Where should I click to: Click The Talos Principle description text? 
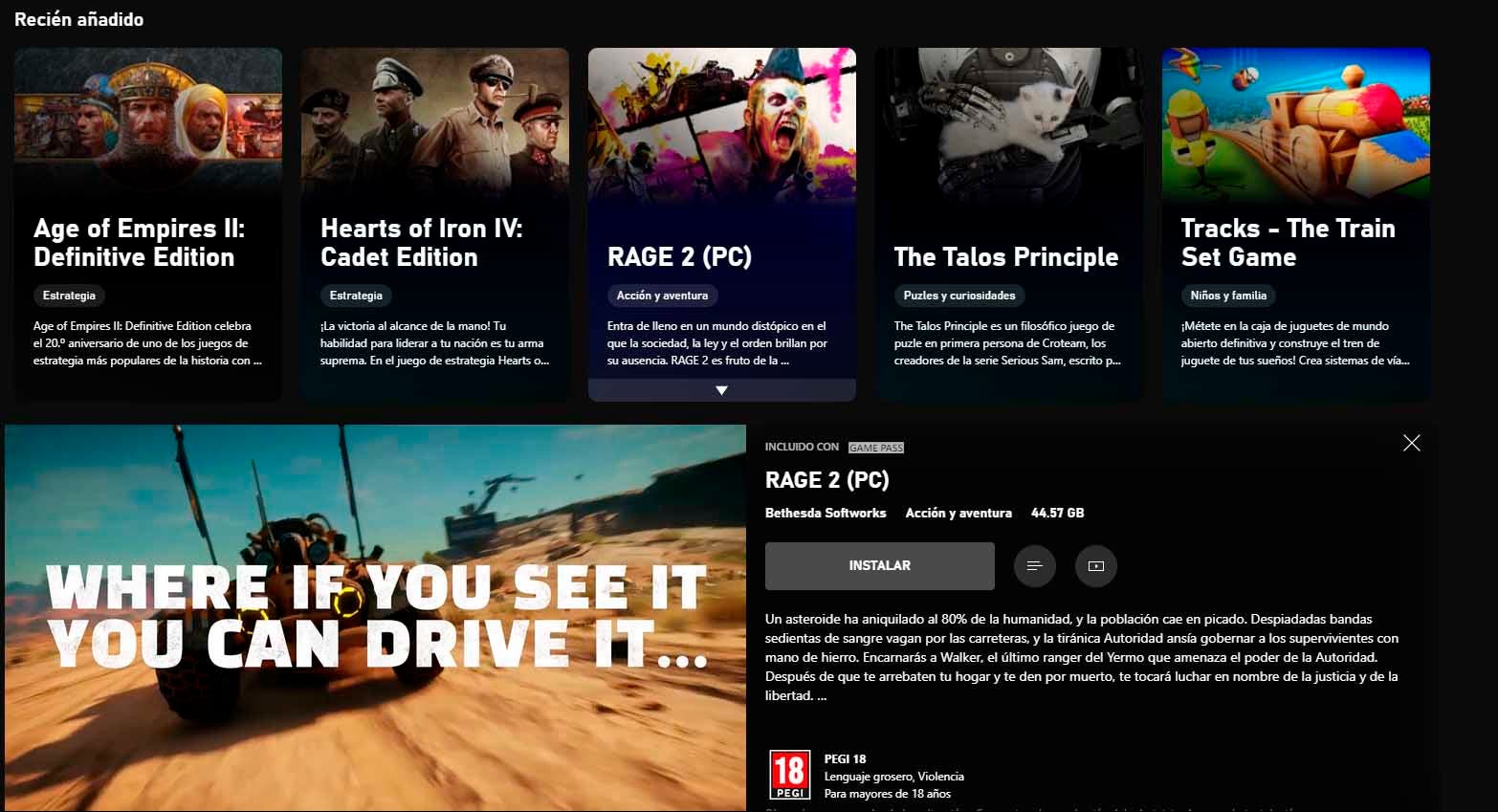[x=1007, y=343]
